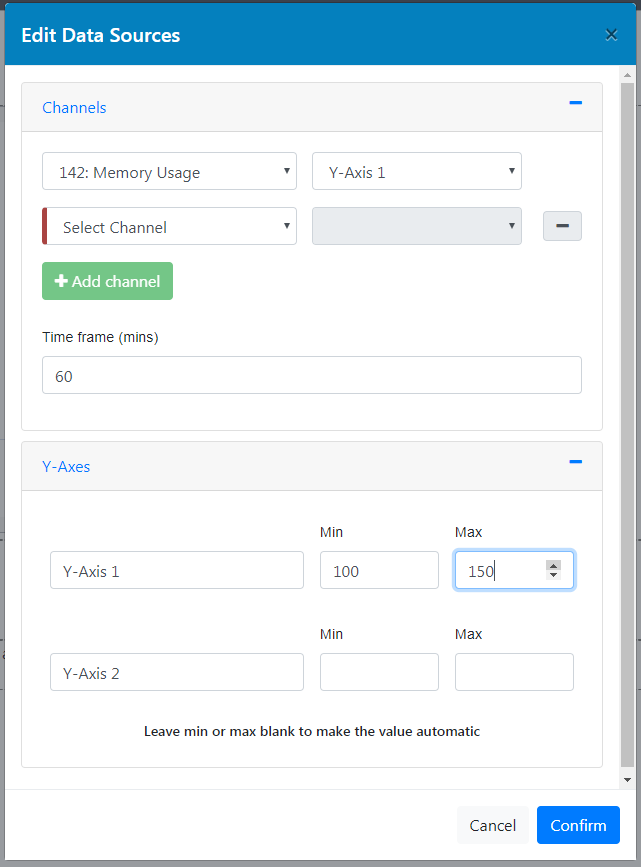Edit the Y-Axis 1 name field

click(177, 570)
